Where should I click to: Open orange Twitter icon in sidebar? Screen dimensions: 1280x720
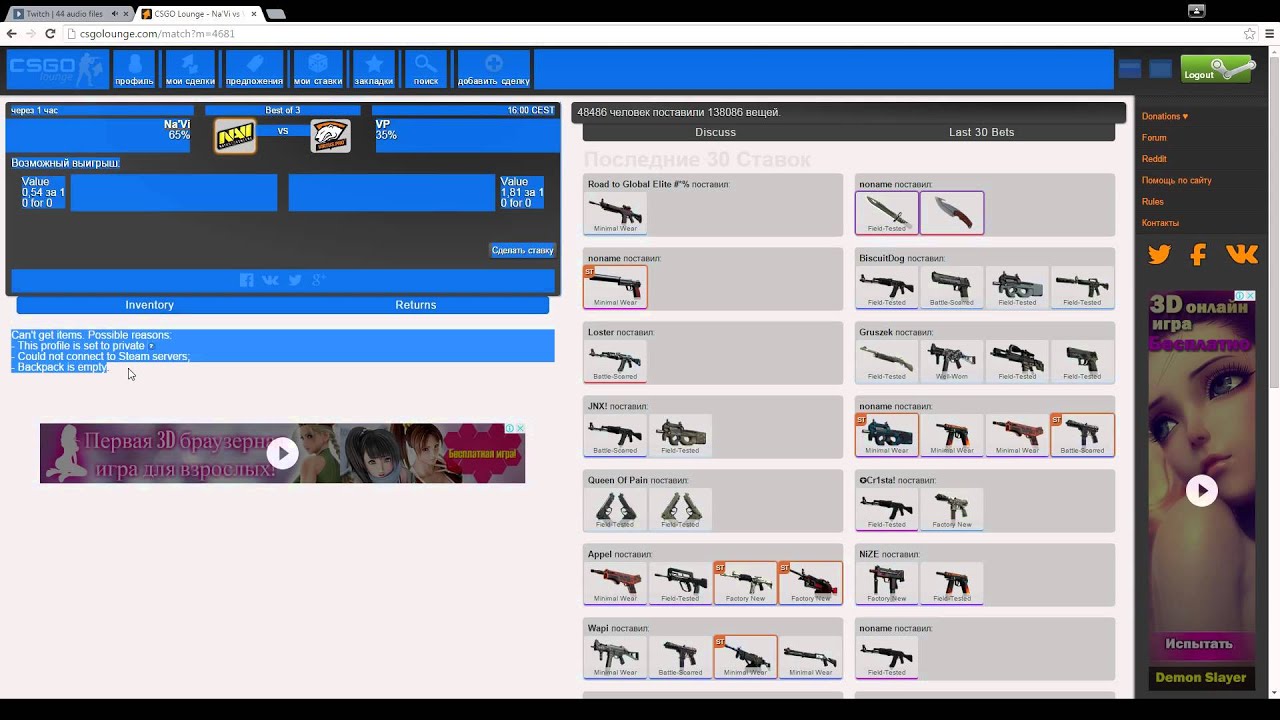pos(1159,255)
